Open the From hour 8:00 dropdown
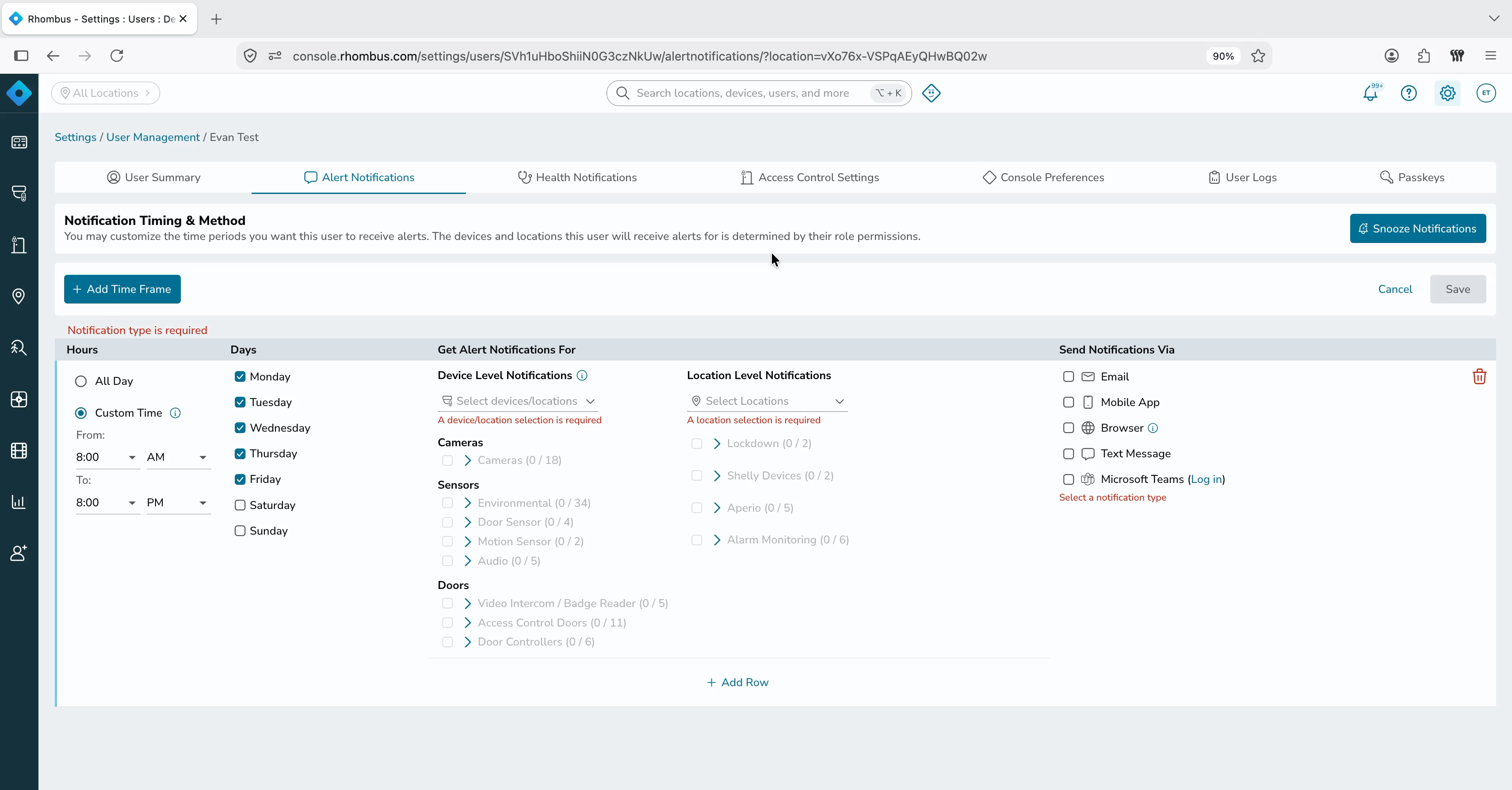 (107, 457)
